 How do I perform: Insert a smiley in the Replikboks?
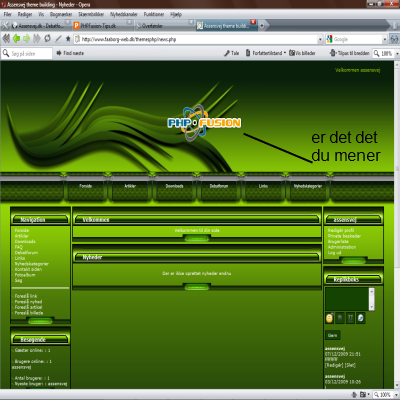click(x=329, y=318)
